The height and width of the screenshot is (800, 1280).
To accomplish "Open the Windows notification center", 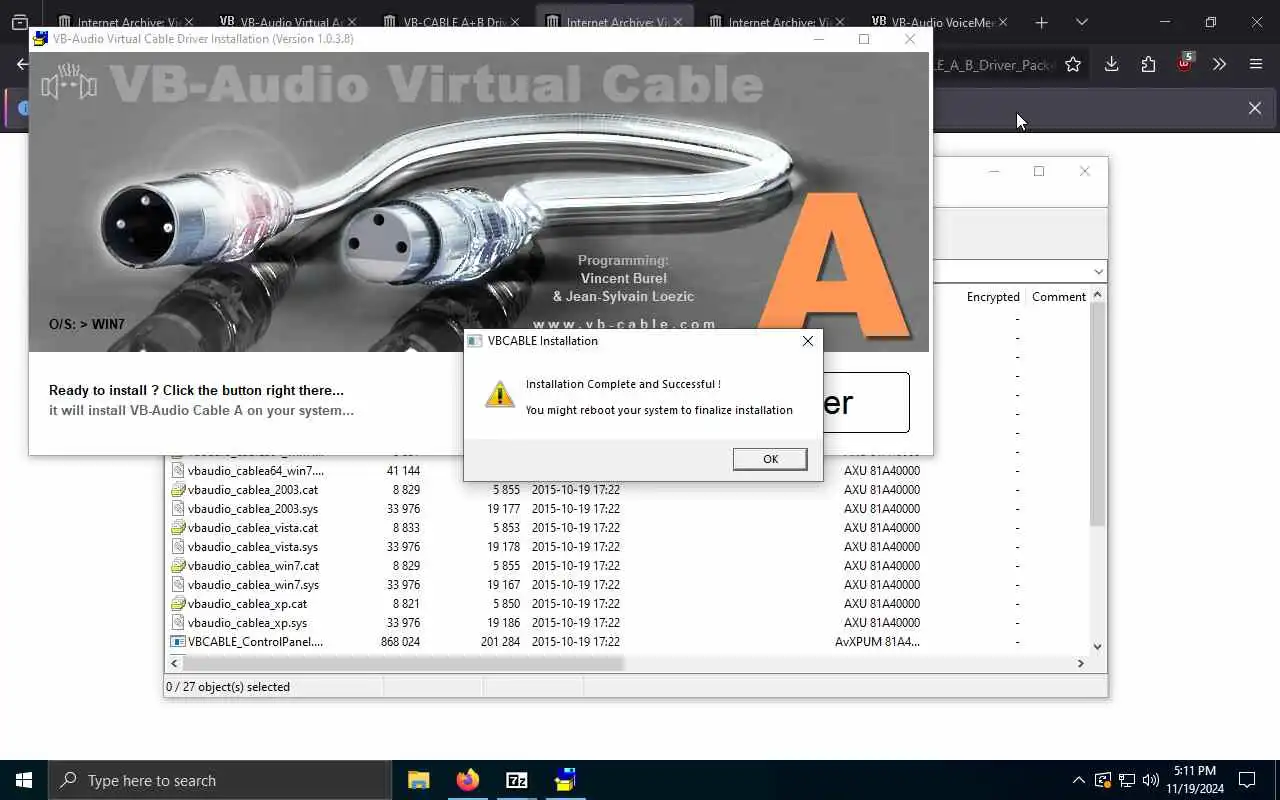I will tap(1247, 780).
